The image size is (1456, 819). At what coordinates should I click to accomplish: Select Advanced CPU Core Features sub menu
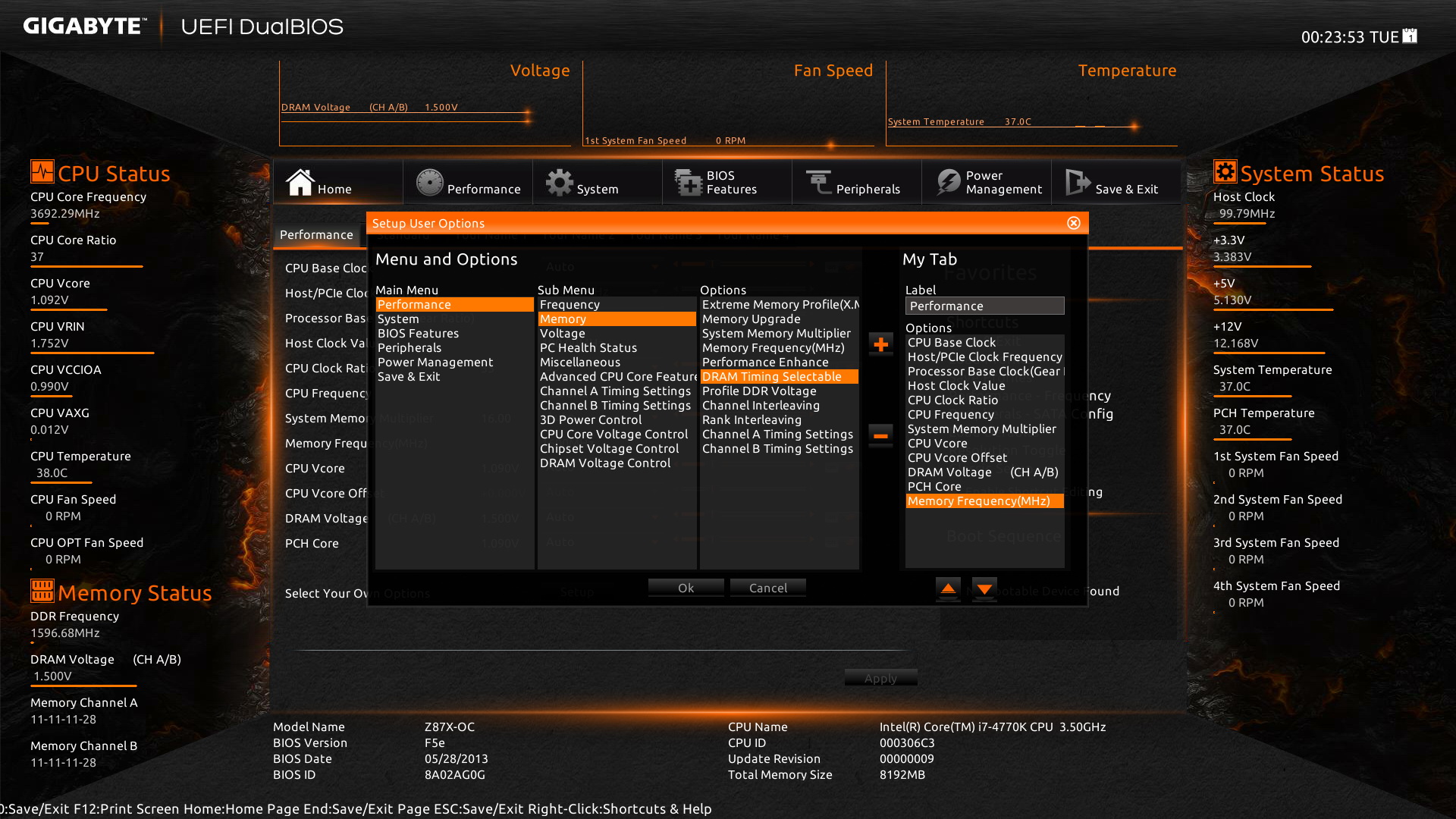tap(617, 376)
